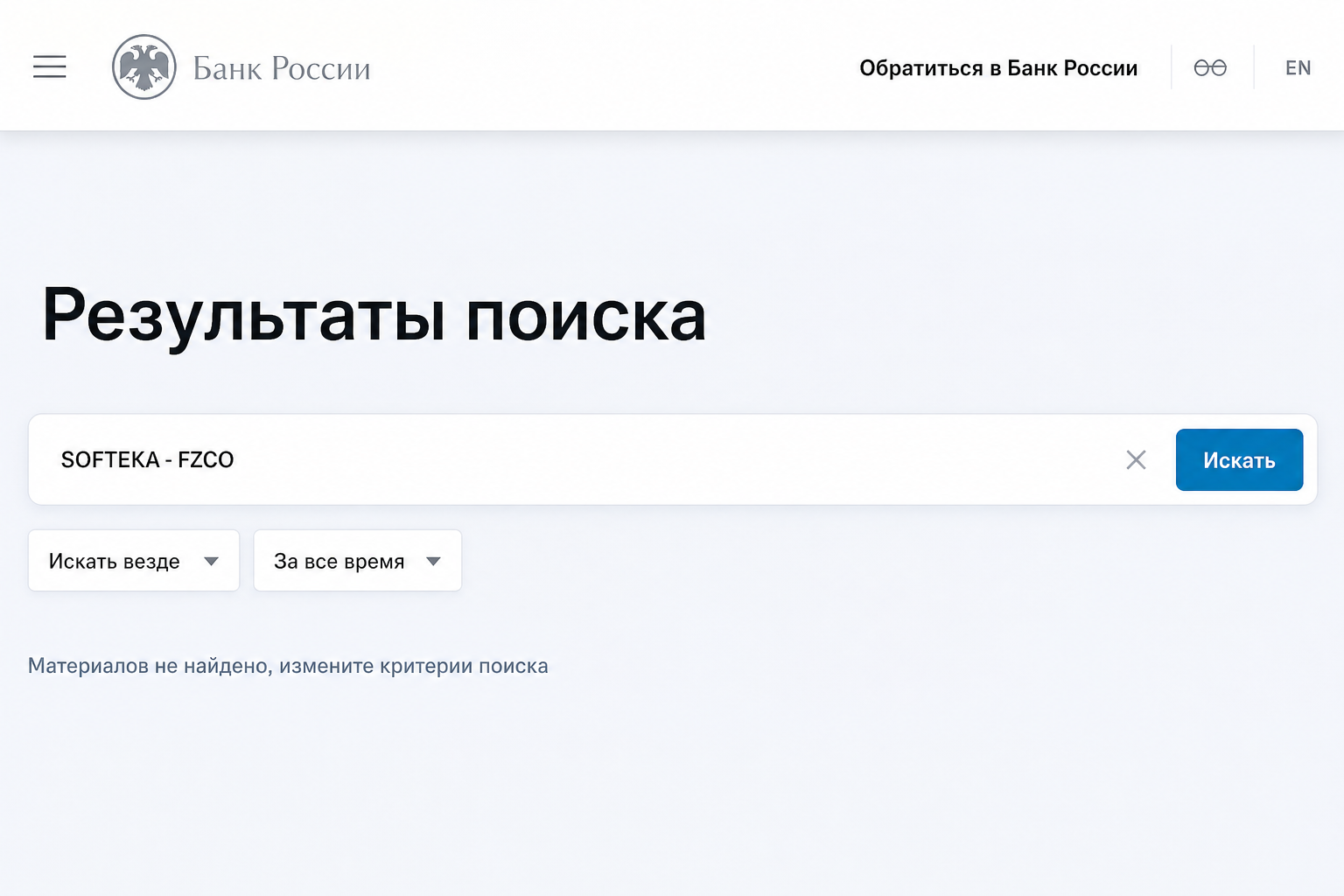Clear the search query with the X
Viewport: 1344px width, 896px height.
(x=1136, y=459)
